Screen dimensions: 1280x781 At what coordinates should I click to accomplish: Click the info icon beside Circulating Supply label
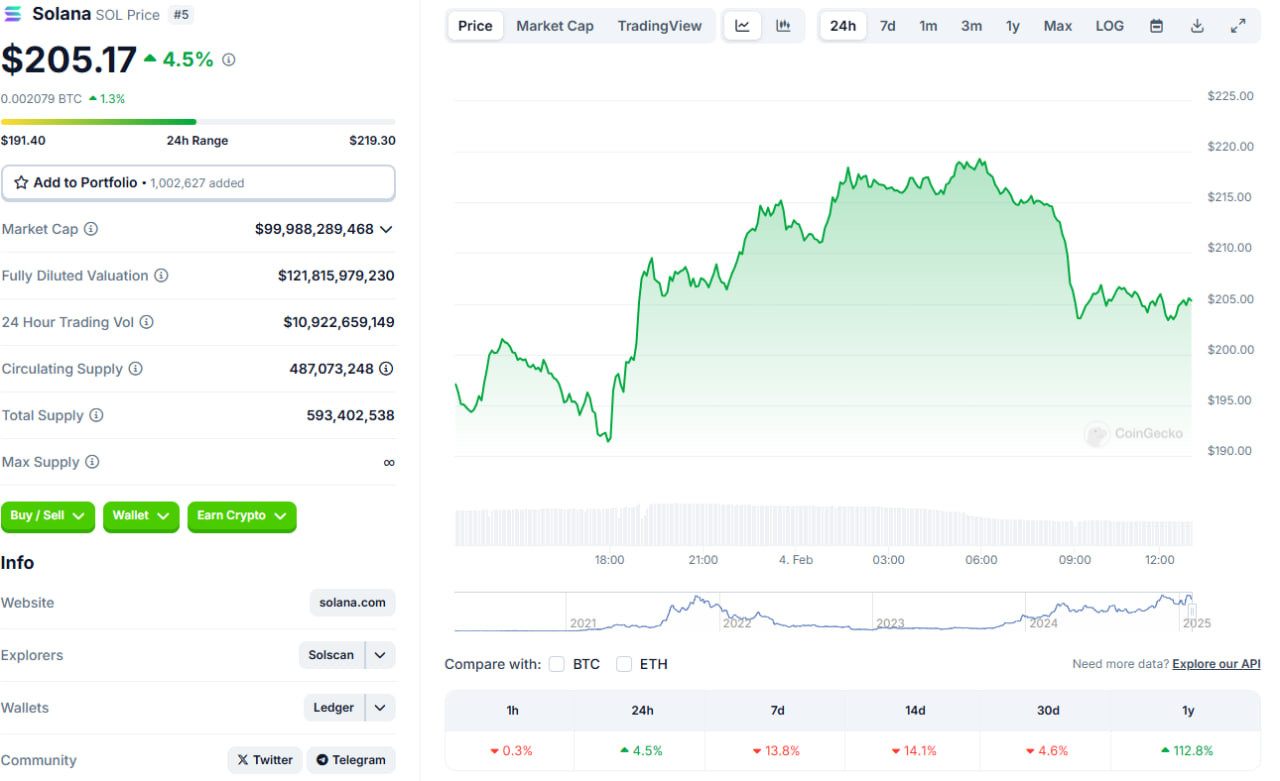(135, 369)
